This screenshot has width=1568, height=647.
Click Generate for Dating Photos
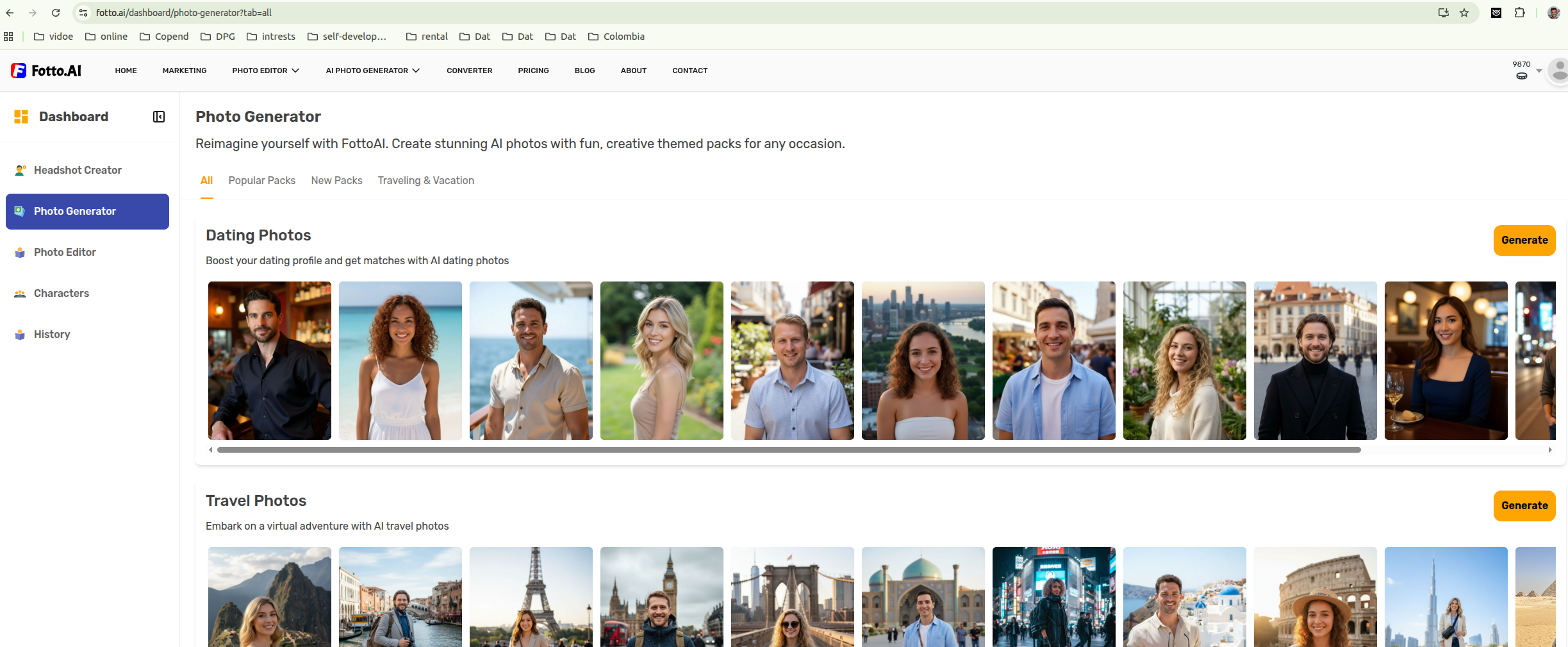click(1524, 240)
